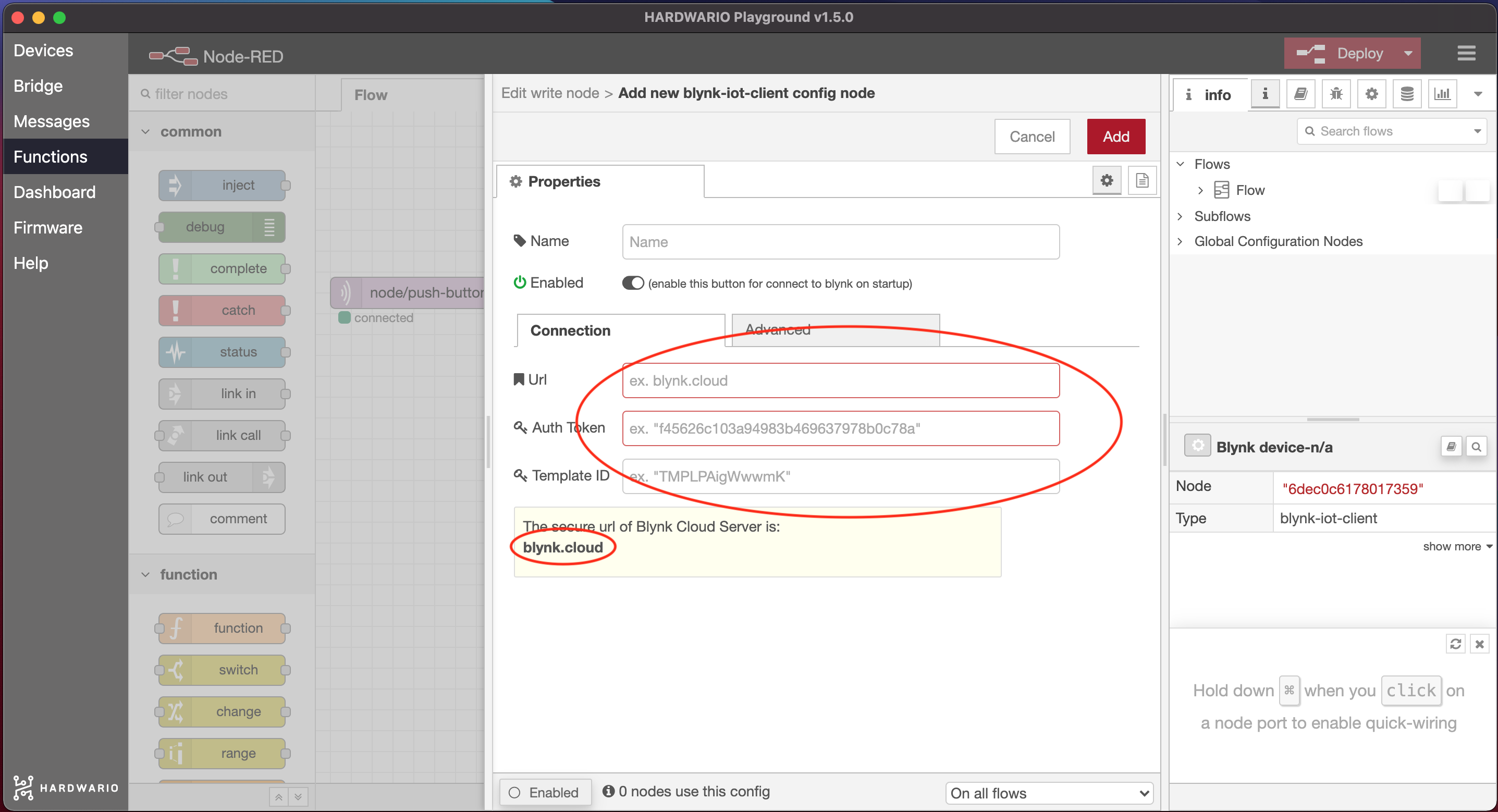
Task: Click the red Add button
Action: [1115, 137]
